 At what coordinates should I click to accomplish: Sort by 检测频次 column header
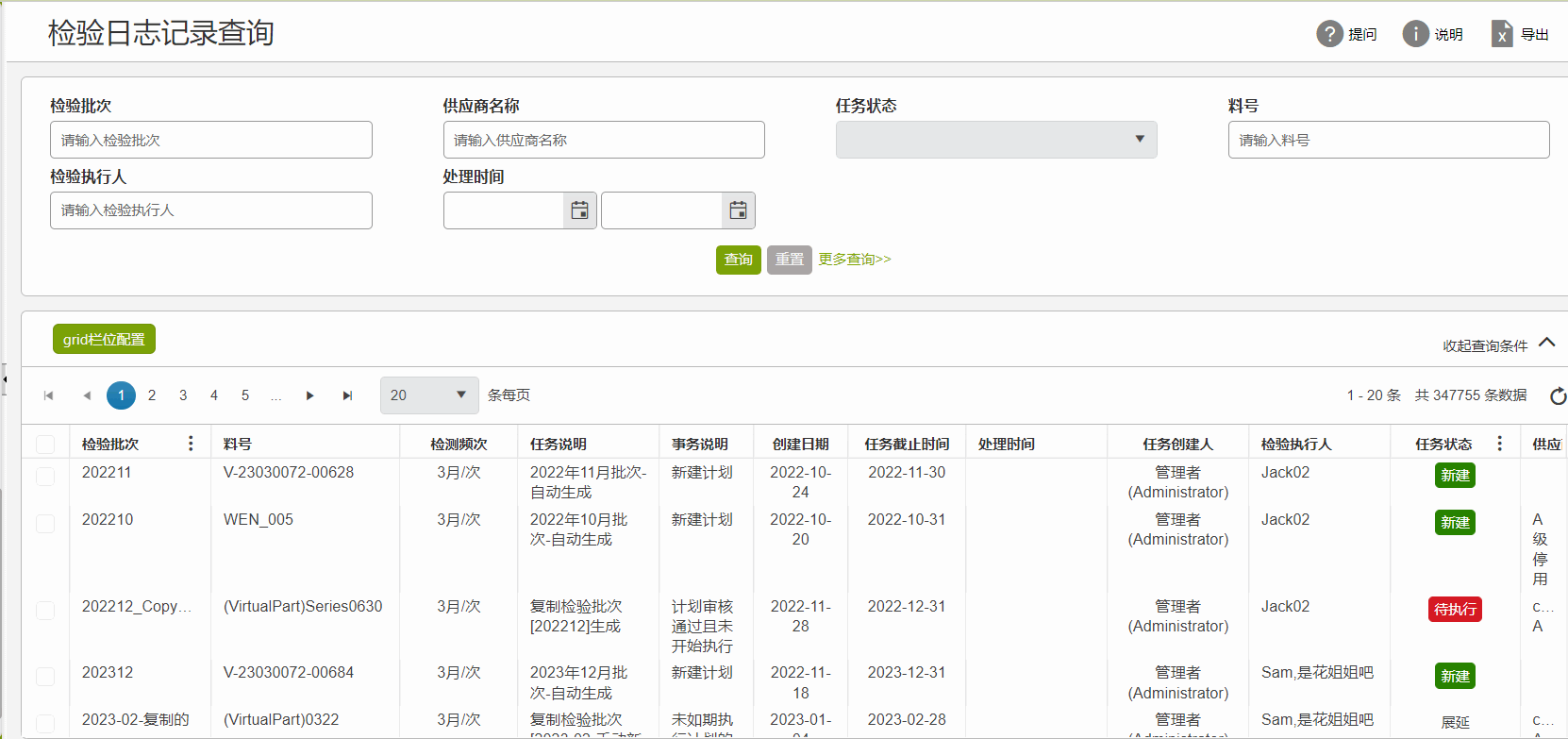point(459,444)
